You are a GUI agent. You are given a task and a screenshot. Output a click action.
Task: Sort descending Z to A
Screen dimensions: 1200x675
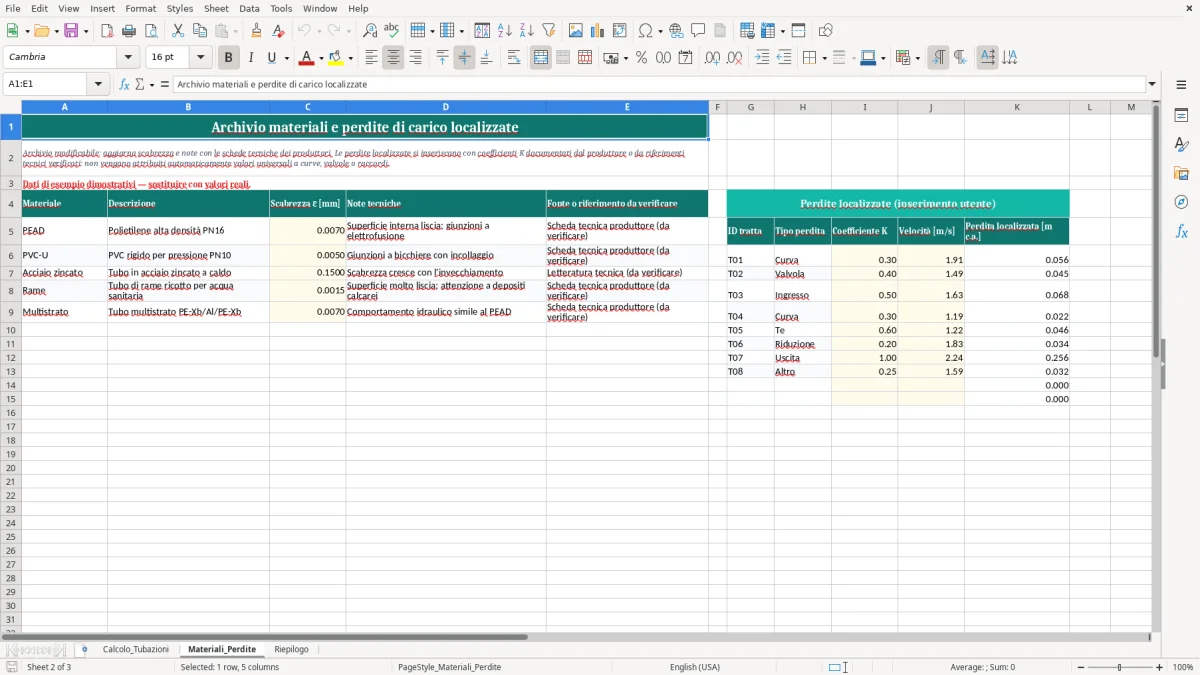[527, 31]
